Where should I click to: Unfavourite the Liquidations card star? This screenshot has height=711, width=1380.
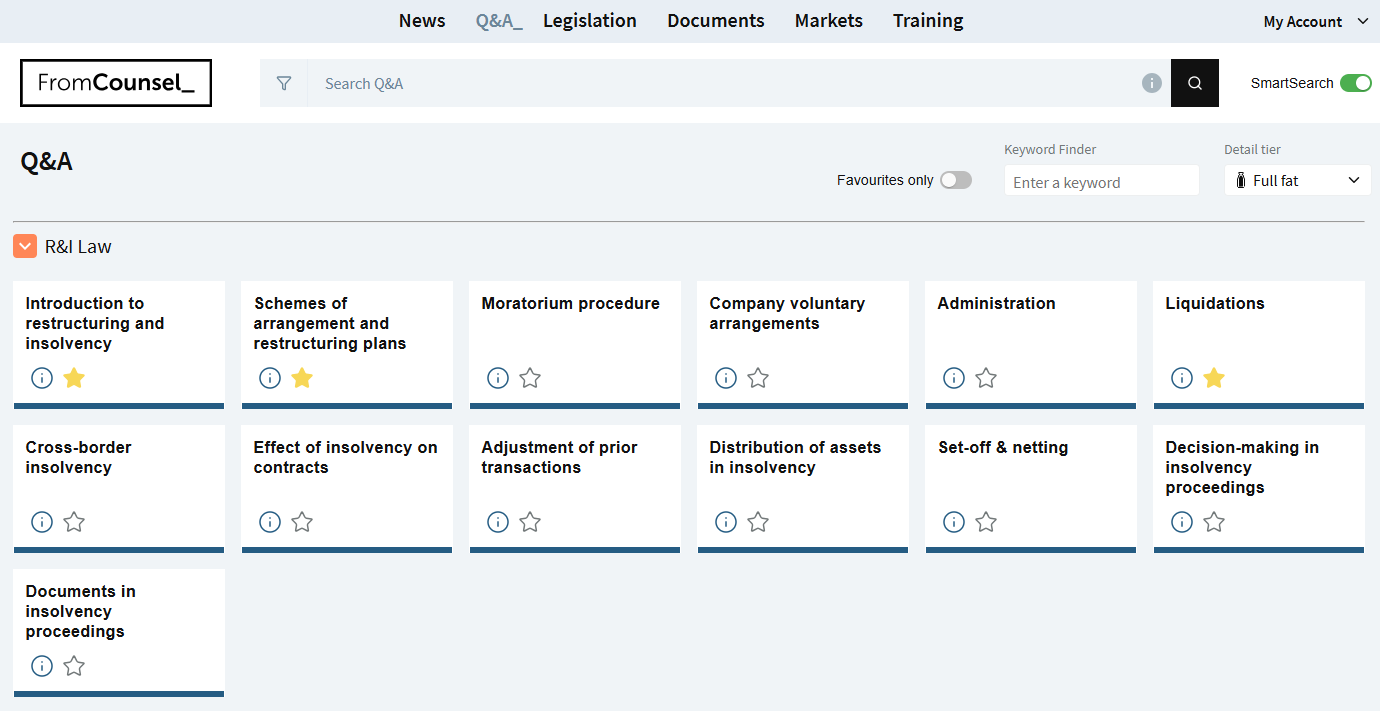coord(1214,378)
